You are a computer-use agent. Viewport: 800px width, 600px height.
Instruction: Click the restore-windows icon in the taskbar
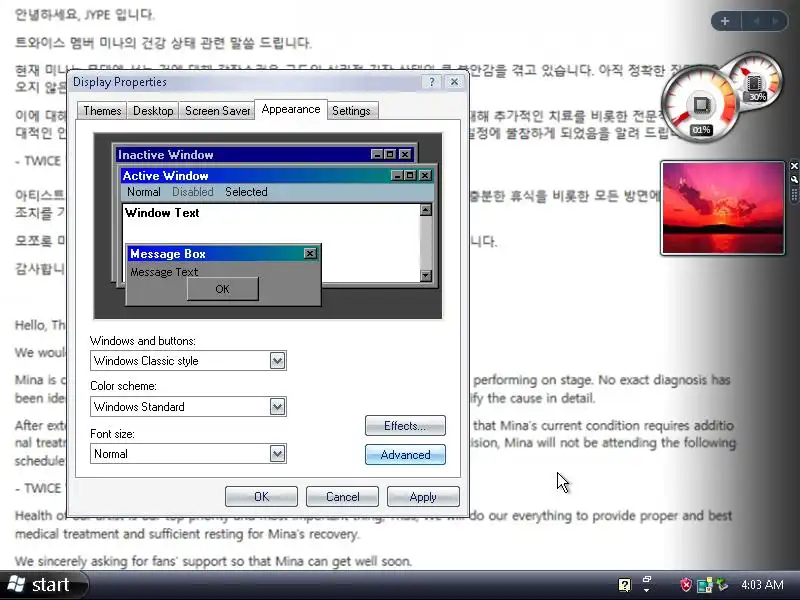[647, 580]
